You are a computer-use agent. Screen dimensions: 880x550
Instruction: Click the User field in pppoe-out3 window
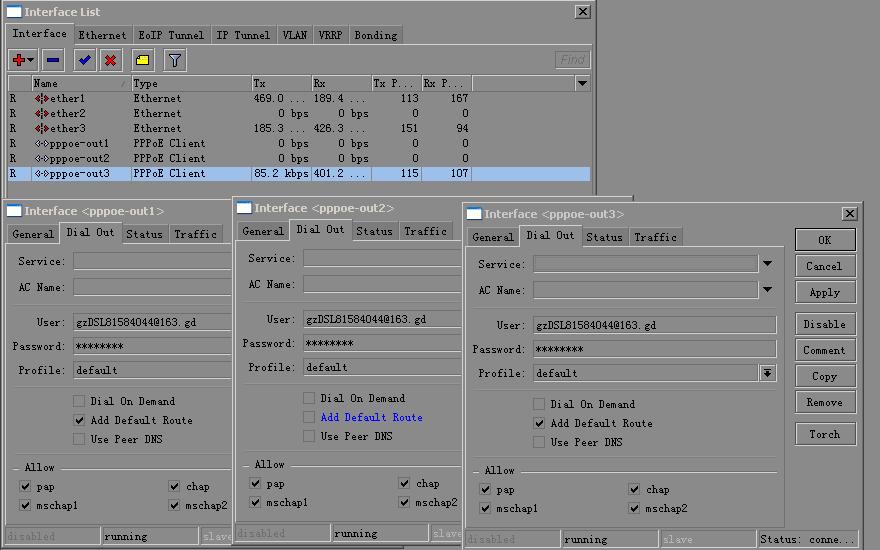[654, 325]
